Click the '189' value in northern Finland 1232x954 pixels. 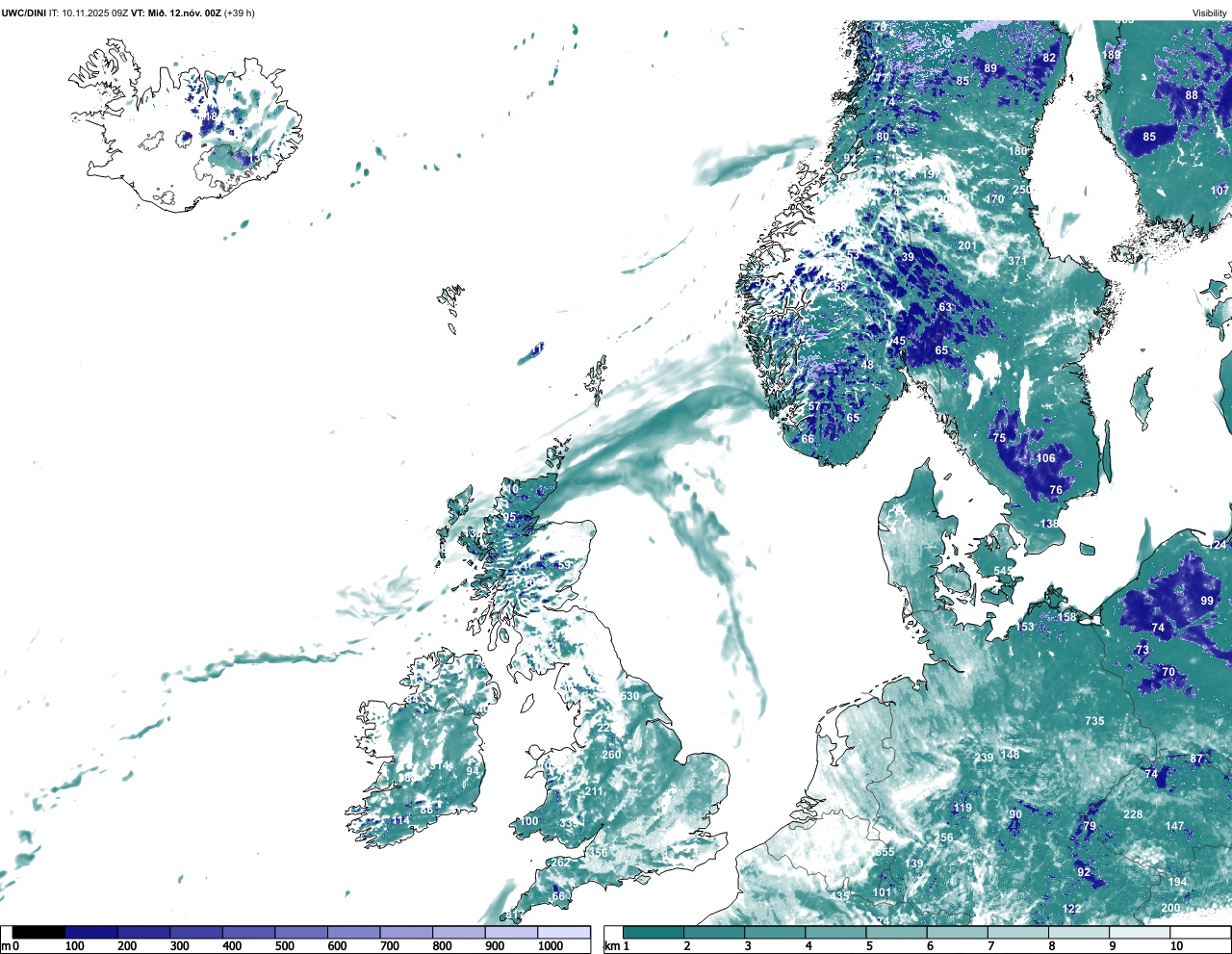point(1111,56)
